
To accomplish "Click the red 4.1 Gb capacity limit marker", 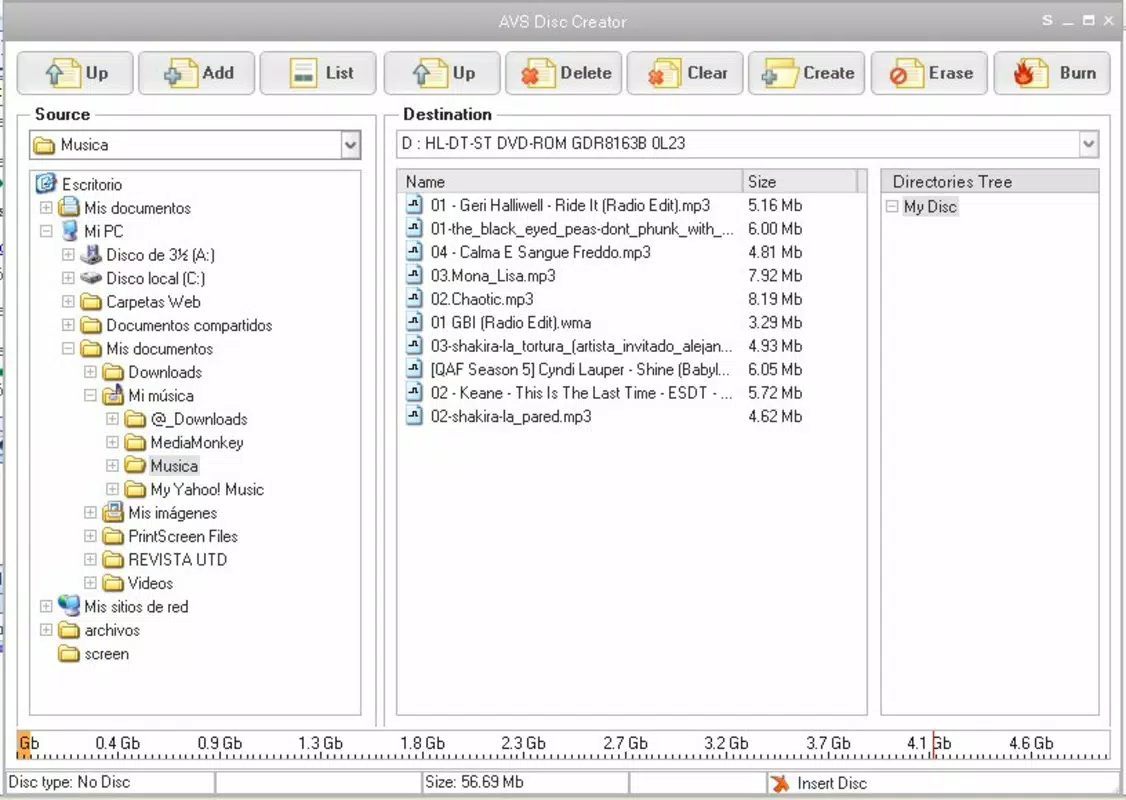I will [x=933, y=745].
